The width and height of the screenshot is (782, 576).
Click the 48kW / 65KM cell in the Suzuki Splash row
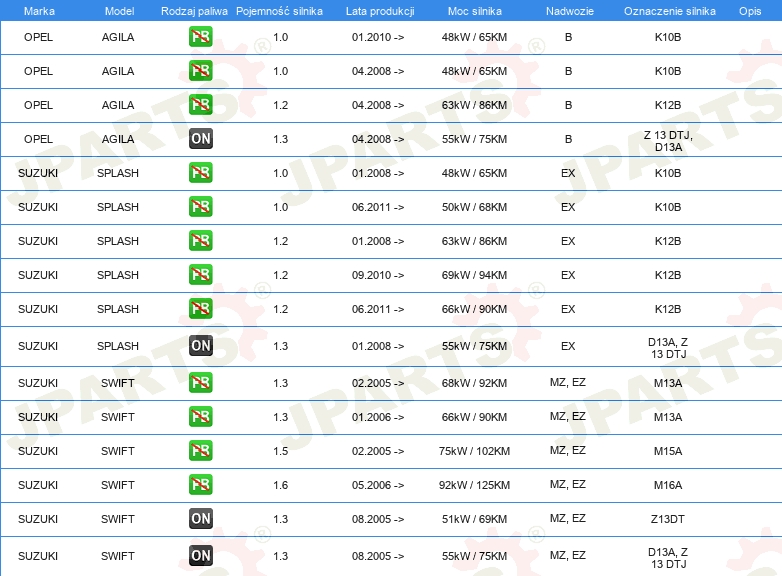pos(474,174)
